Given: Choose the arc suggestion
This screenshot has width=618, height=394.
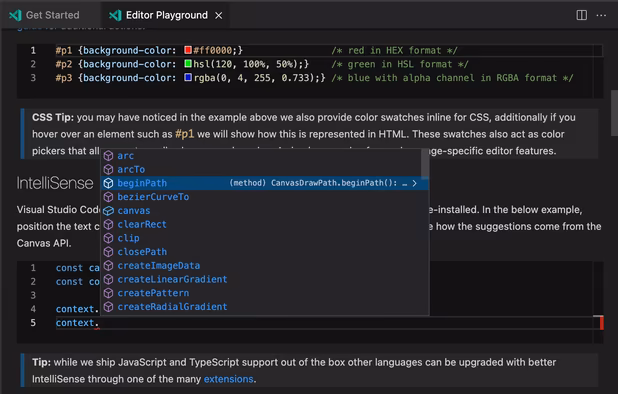Looking at the screenshot, I should click(261, 156).
